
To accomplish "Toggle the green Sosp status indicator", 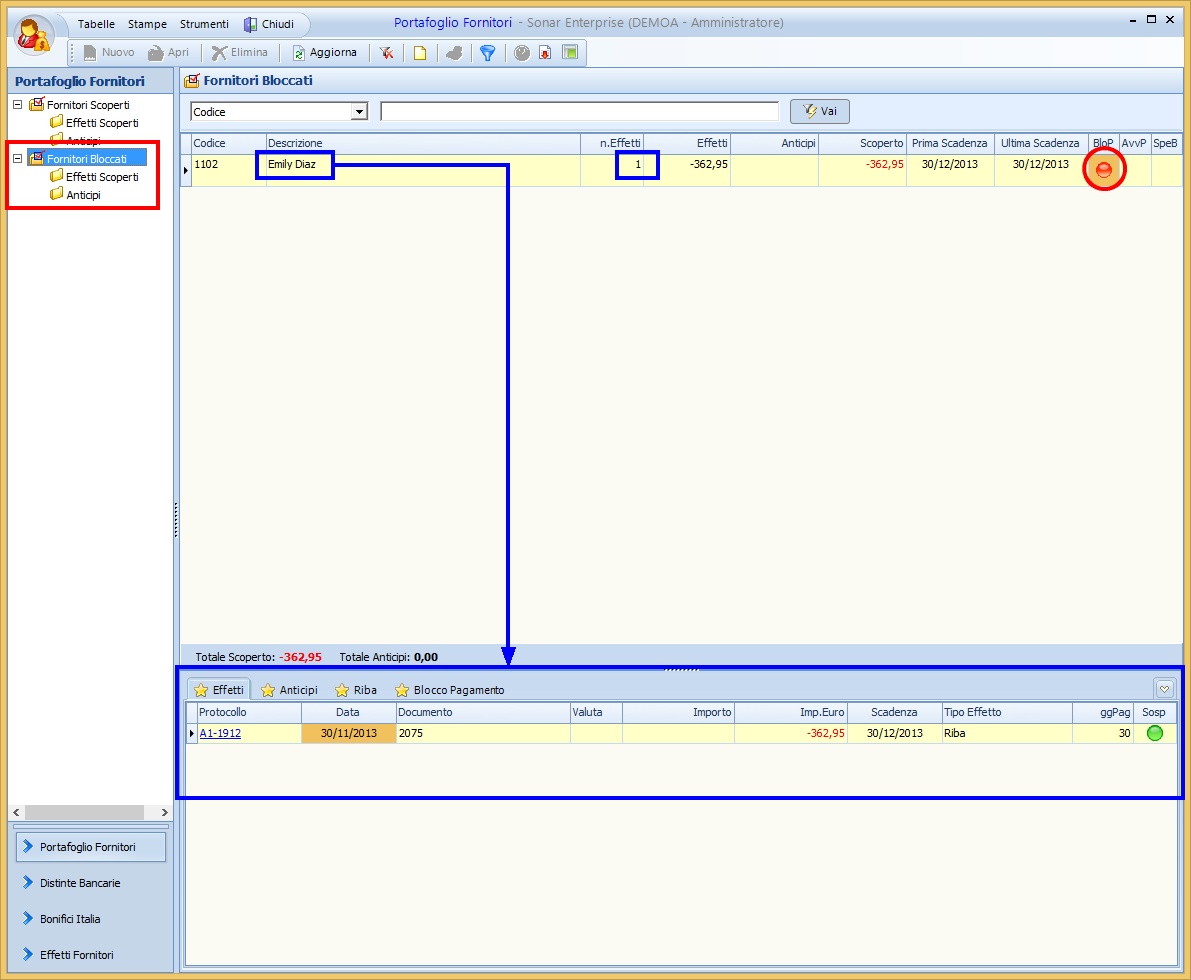I will (x=1155, y=733).
